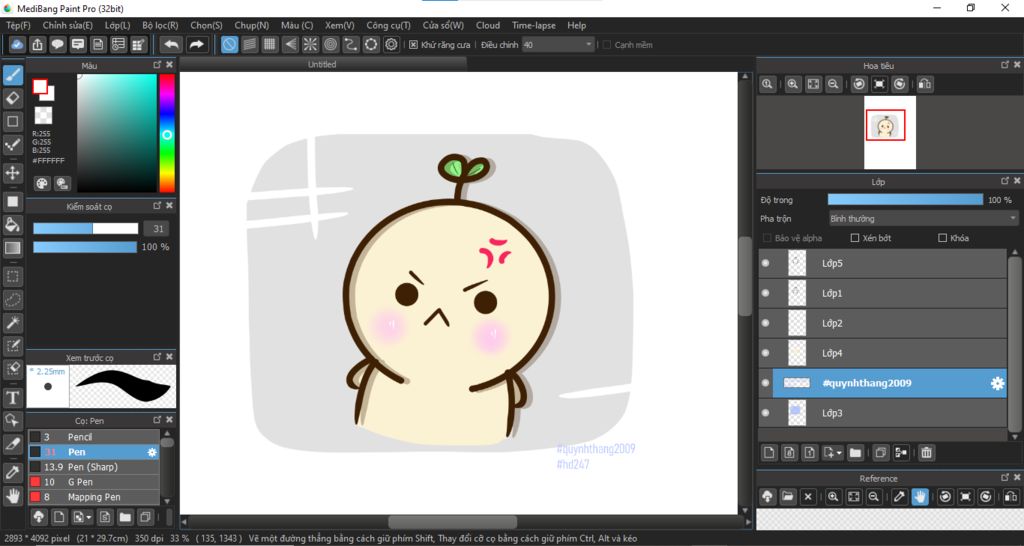Select the Lasso selection tool

tap(12, 299)
